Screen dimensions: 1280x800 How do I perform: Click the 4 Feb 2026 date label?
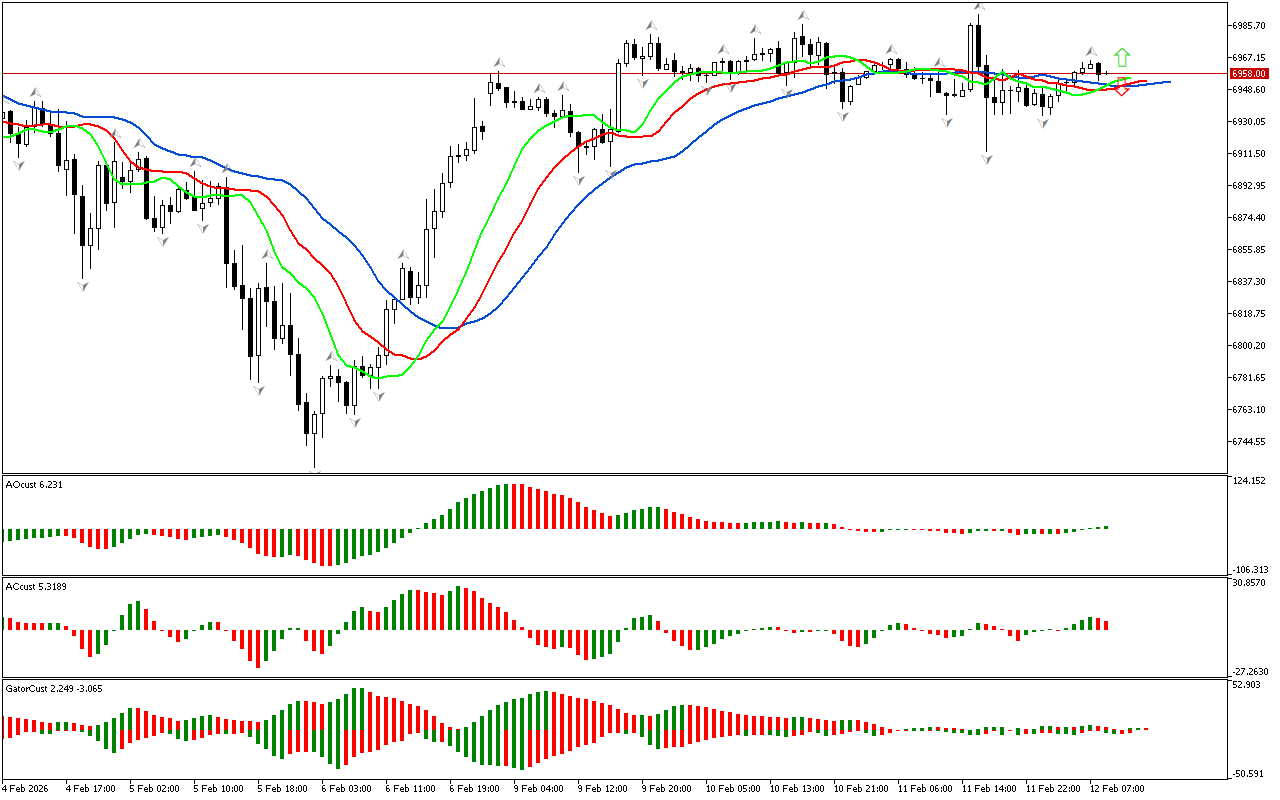point(25,788)
